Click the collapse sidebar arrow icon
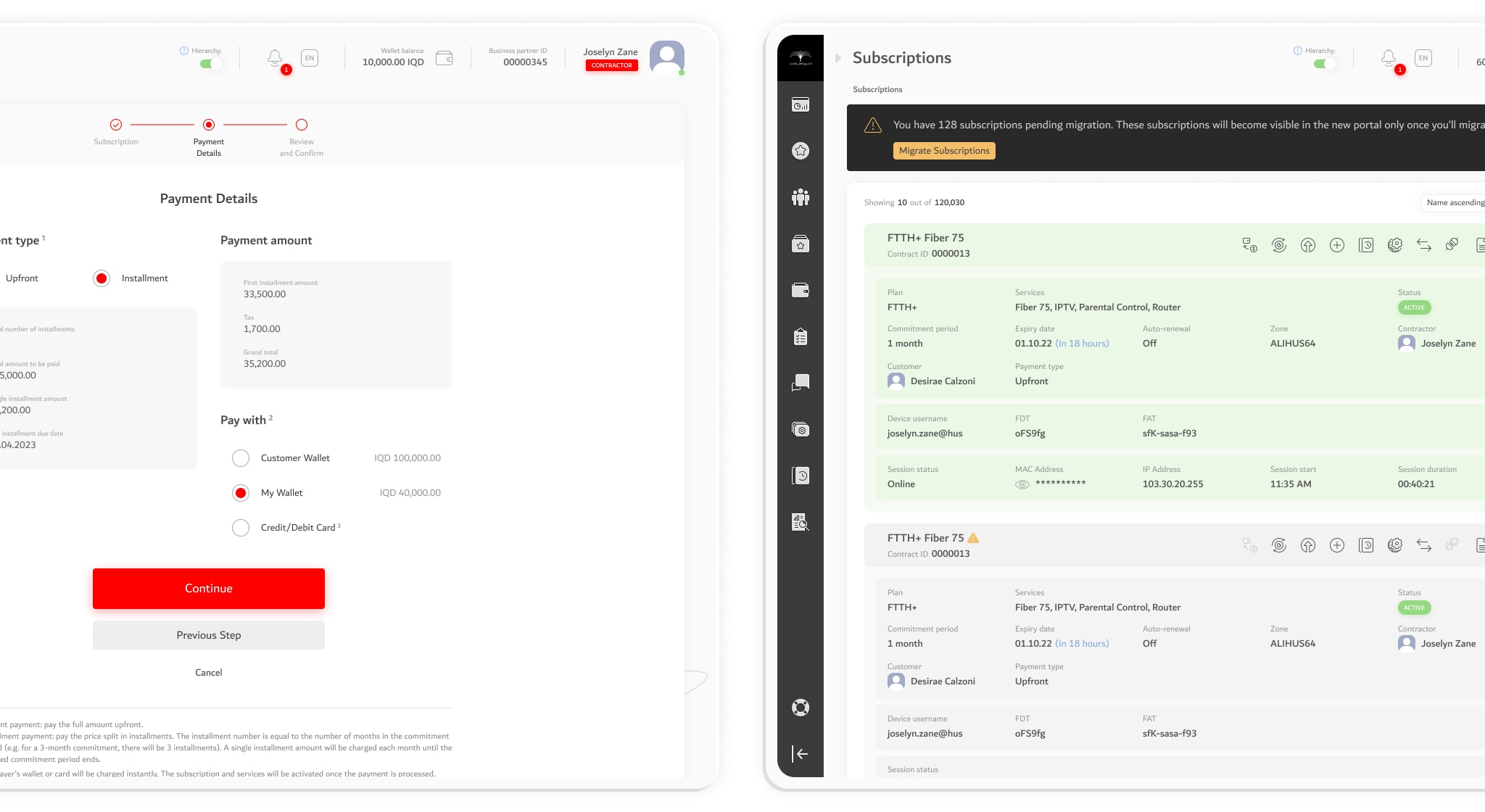1485x812 pixels. coord(801,754)
